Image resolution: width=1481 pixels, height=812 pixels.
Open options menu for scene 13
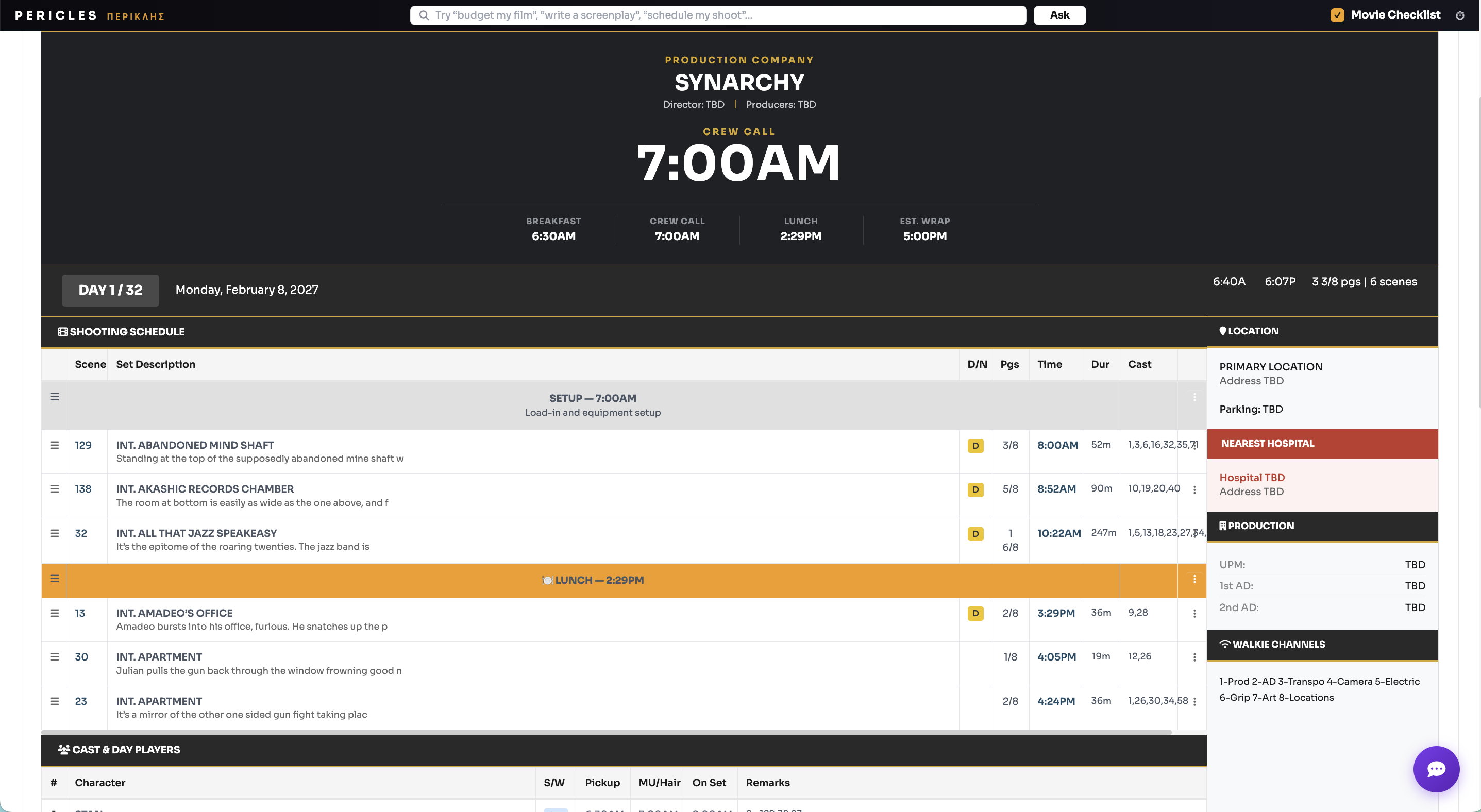1194,614
